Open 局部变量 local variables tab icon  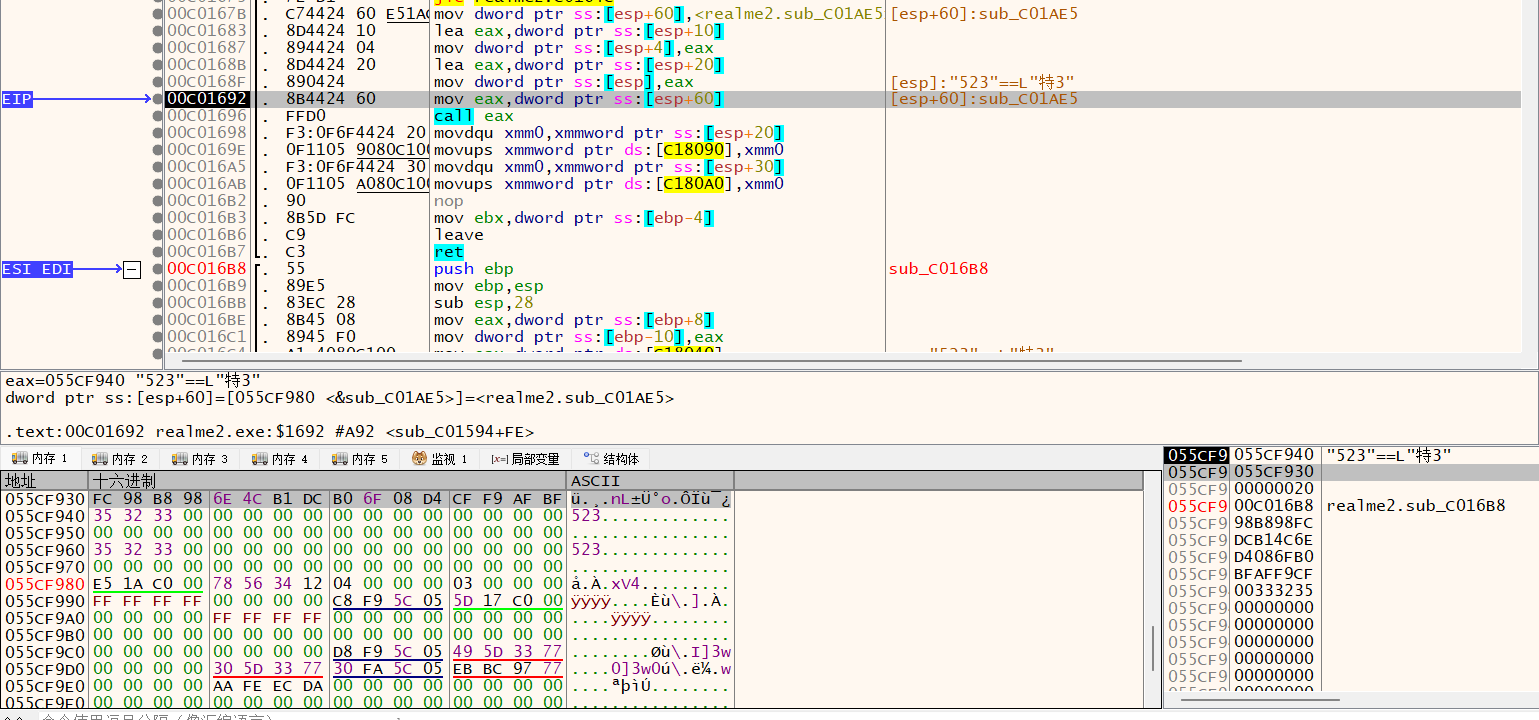tap(499, 459)
